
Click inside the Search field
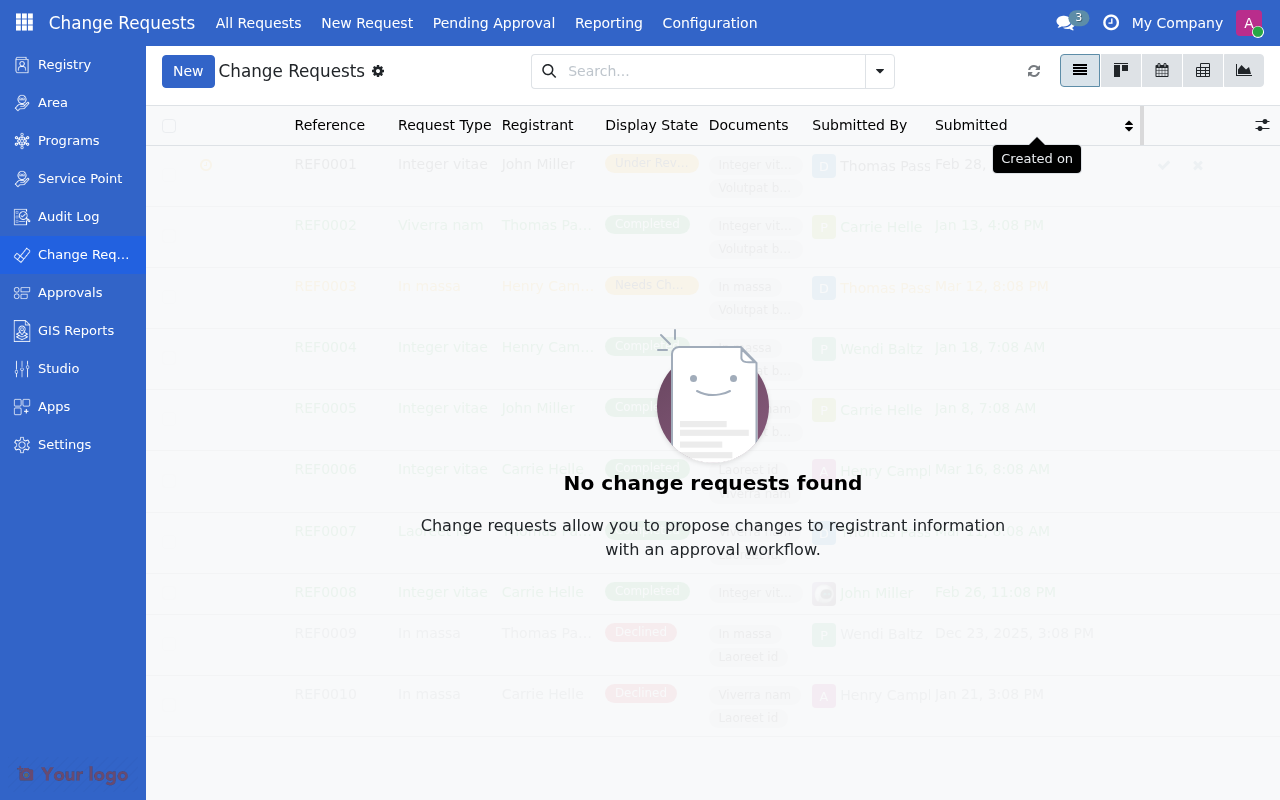700,71
